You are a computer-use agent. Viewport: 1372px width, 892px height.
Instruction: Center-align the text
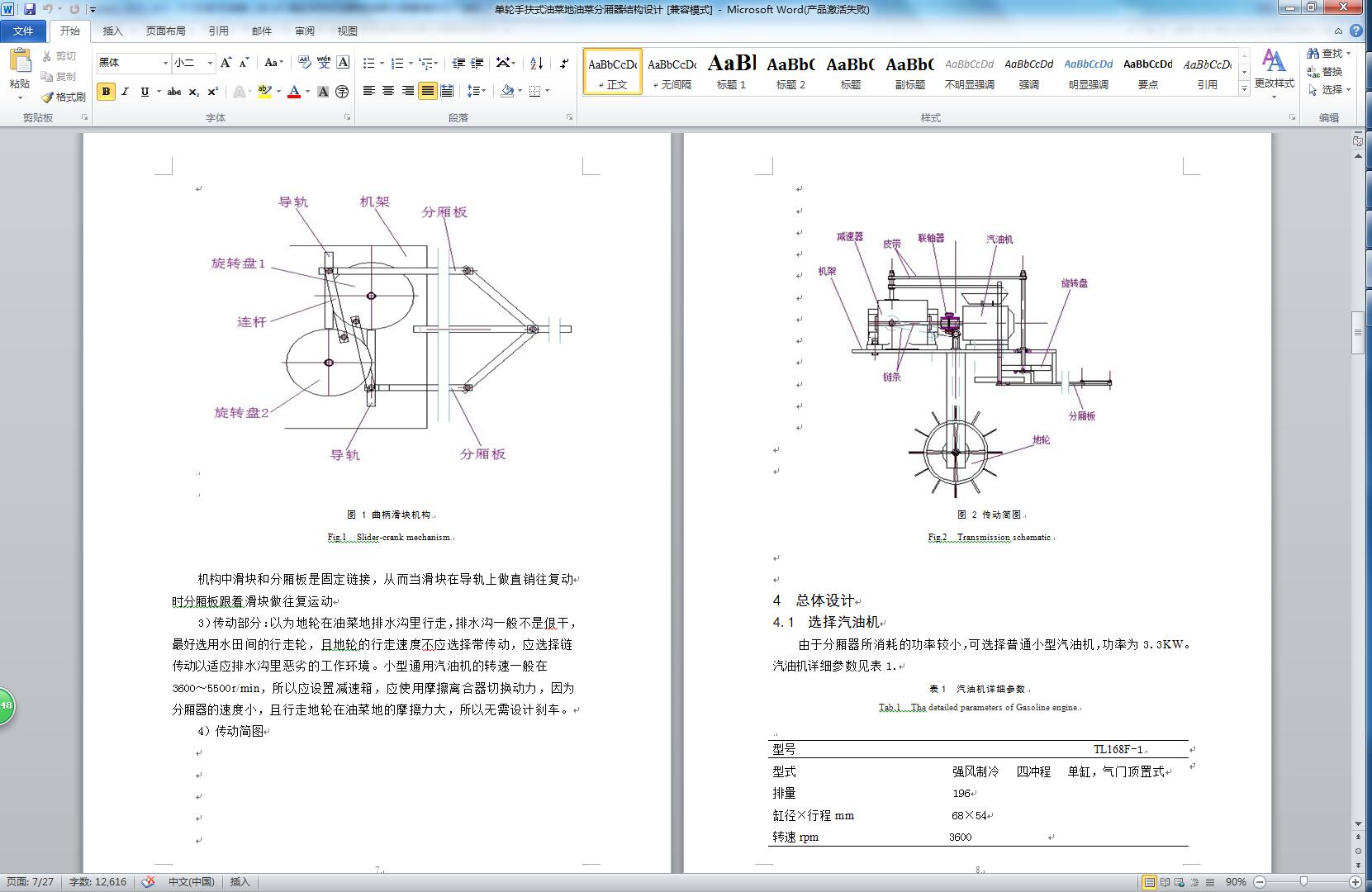(x=388, y=91)
